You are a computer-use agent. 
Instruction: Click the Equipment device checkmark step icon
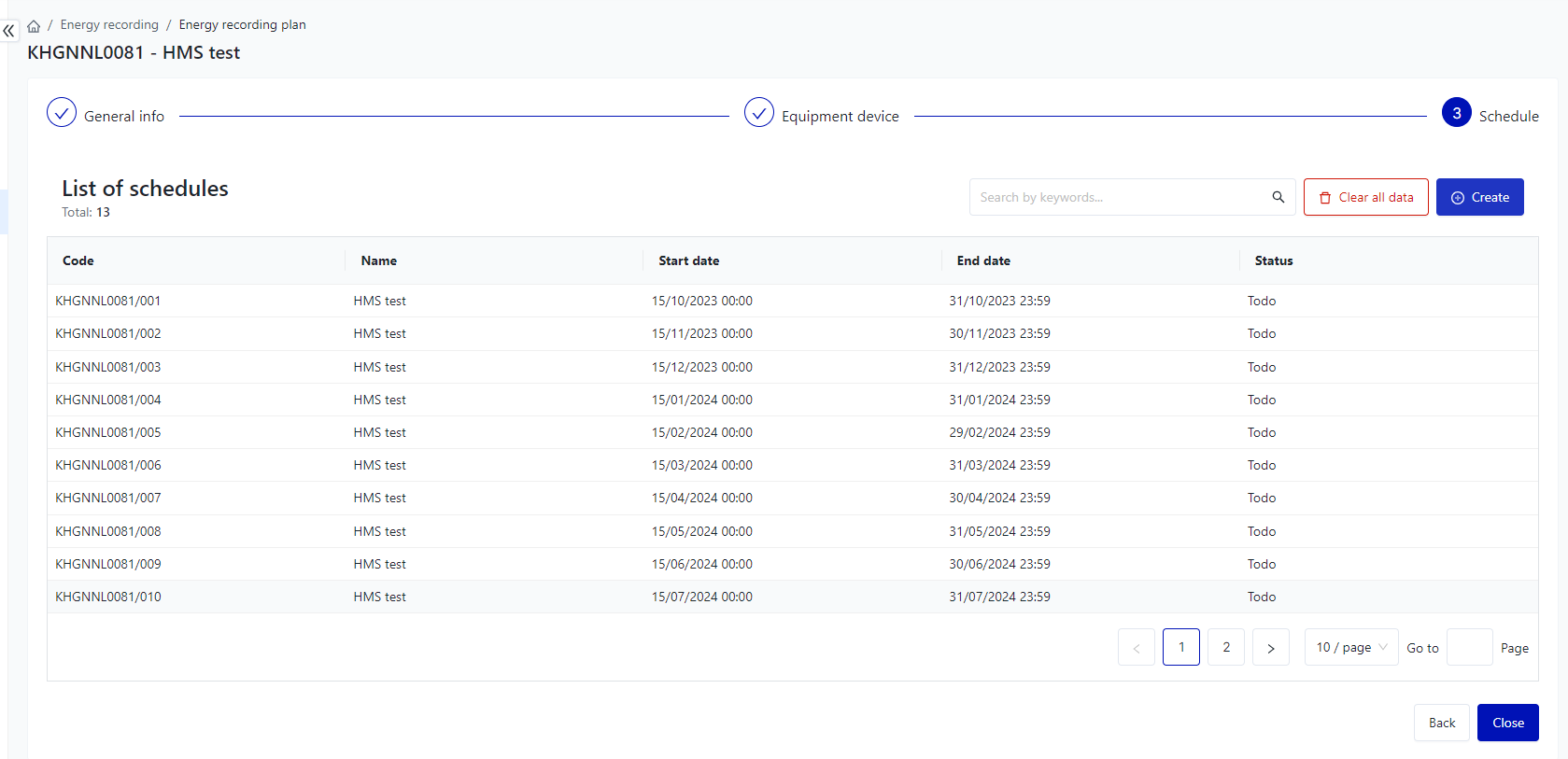(x=758, y=113)
